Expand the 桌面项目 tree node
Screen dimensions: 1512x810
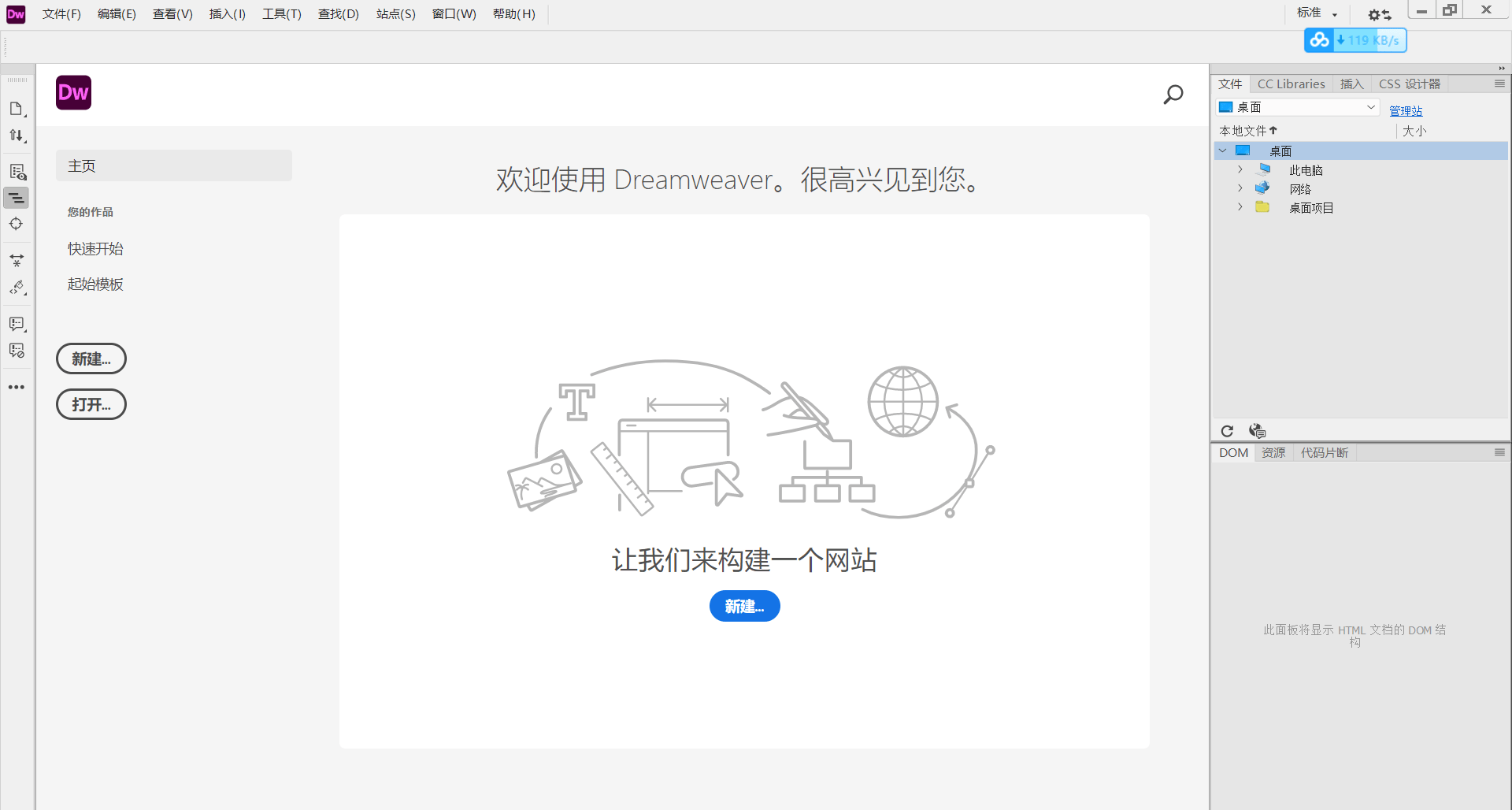point(1240,207)
